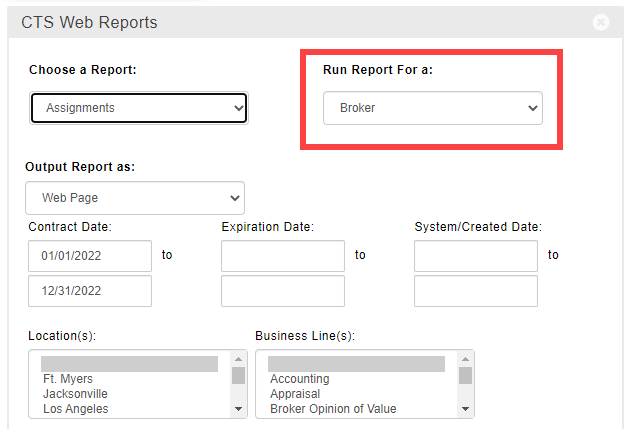The height and width of the screenshot is (429, 631).
Task: Select Ft. Myers in Locations list
Action: [130, 379]
